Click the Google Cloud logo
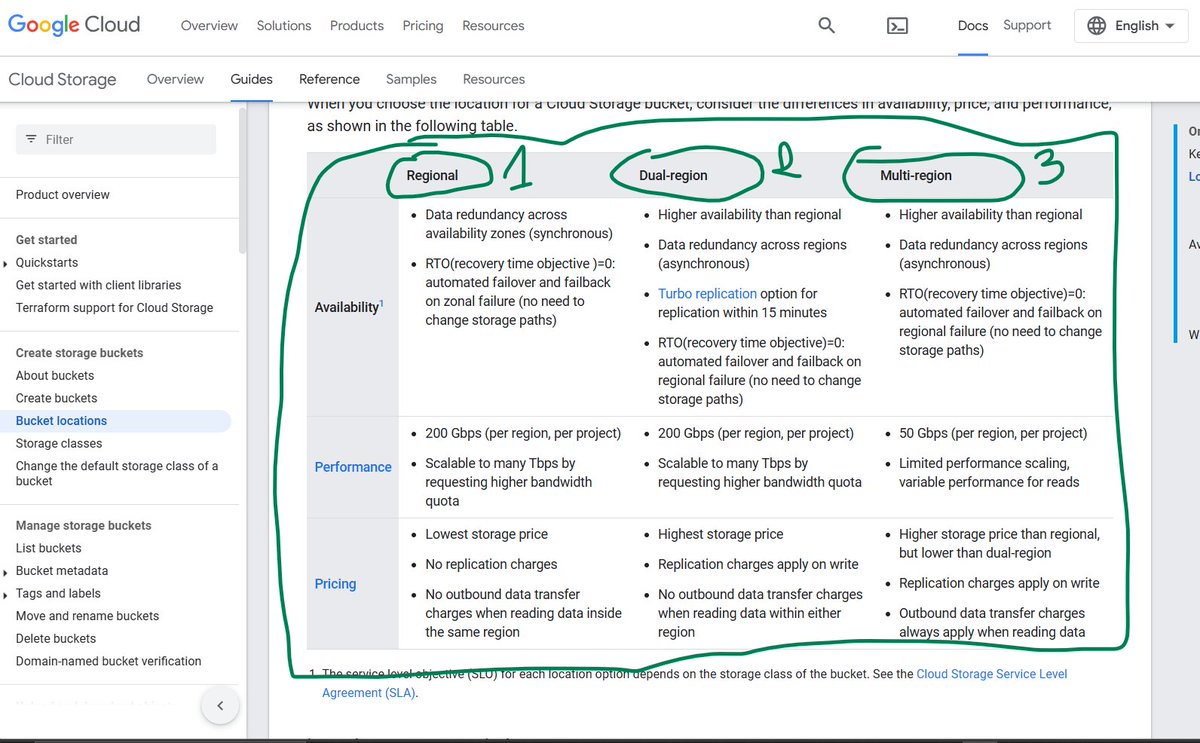This screenshot has height=743, width=1200. pos(74,25)
